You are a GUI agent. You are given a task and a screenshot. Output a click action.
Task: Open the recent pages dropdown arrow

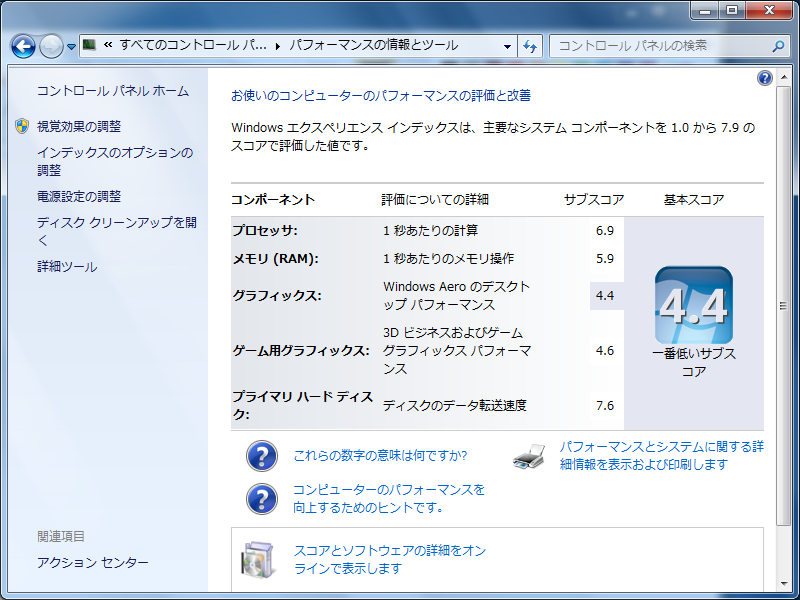coord(72,47)
